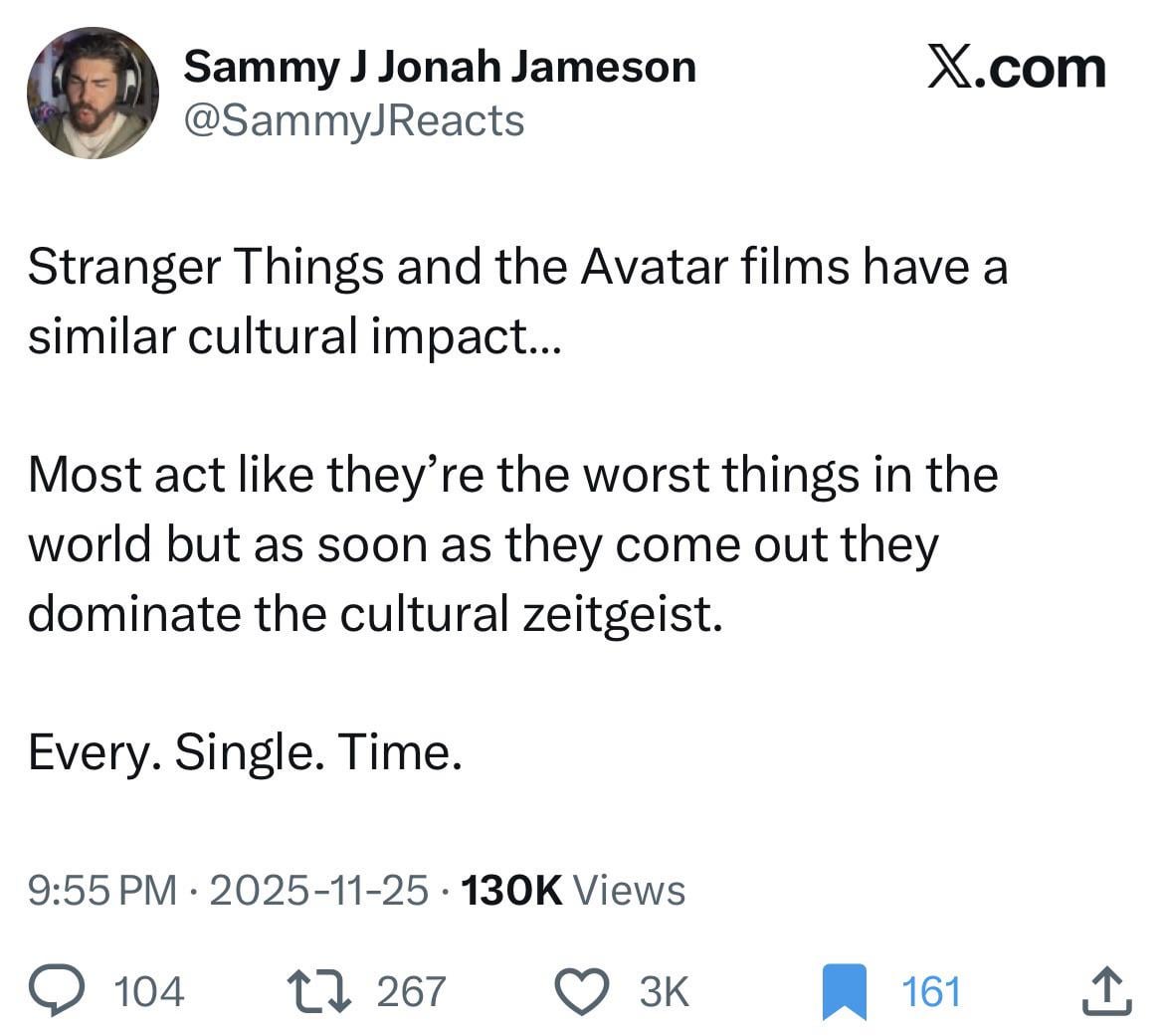
Task: Click the 267 reposts count
Action: [x=412, y=991]
